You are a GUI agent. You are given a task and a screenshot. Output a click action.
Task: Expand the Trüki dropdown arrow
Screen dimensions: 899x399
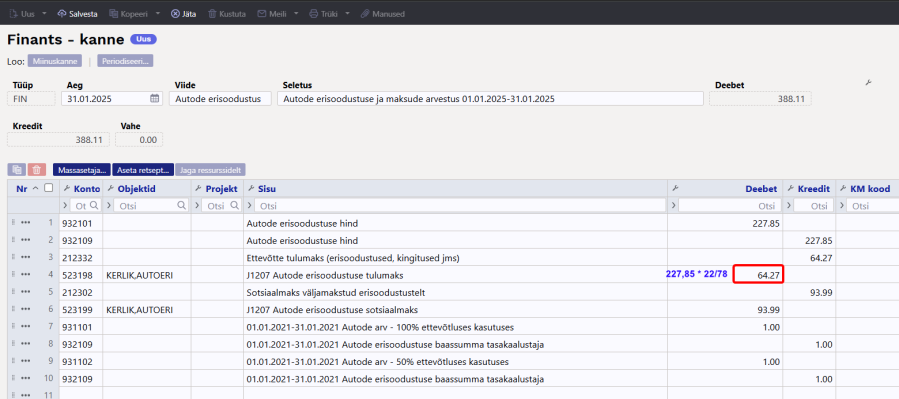[347, 13]
